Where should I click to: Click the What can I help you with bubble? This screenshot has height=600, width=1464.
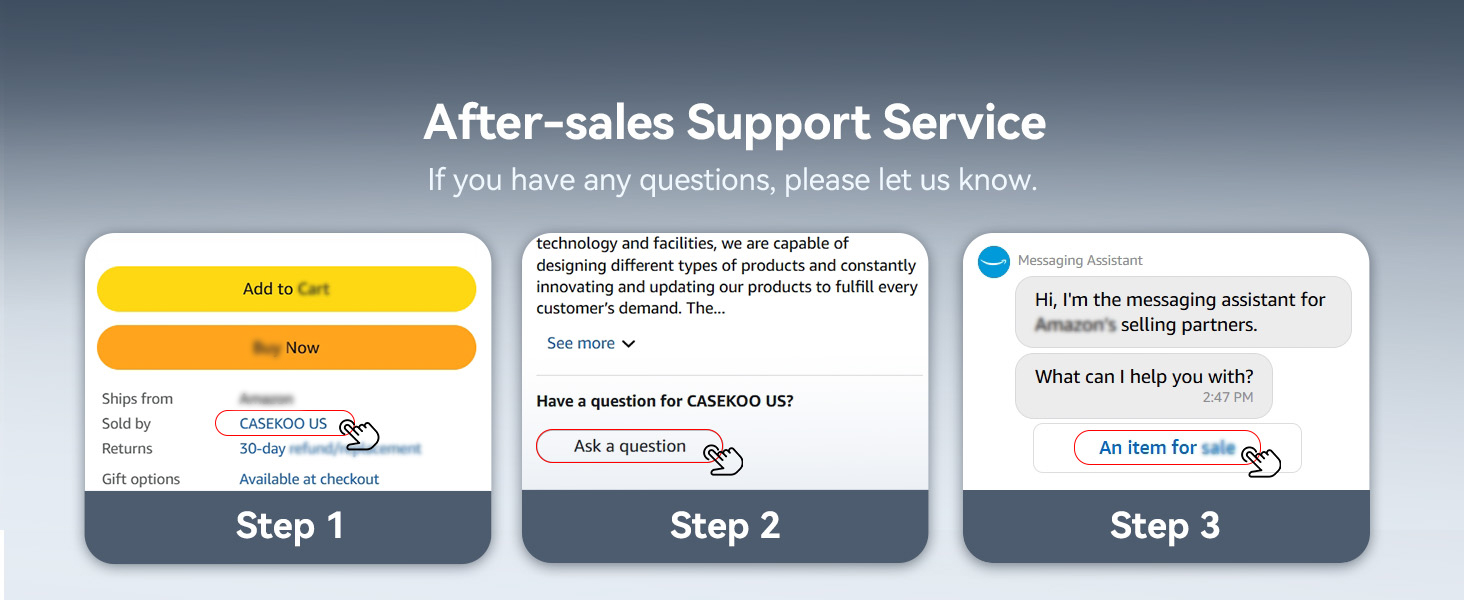click(1143, 385)
